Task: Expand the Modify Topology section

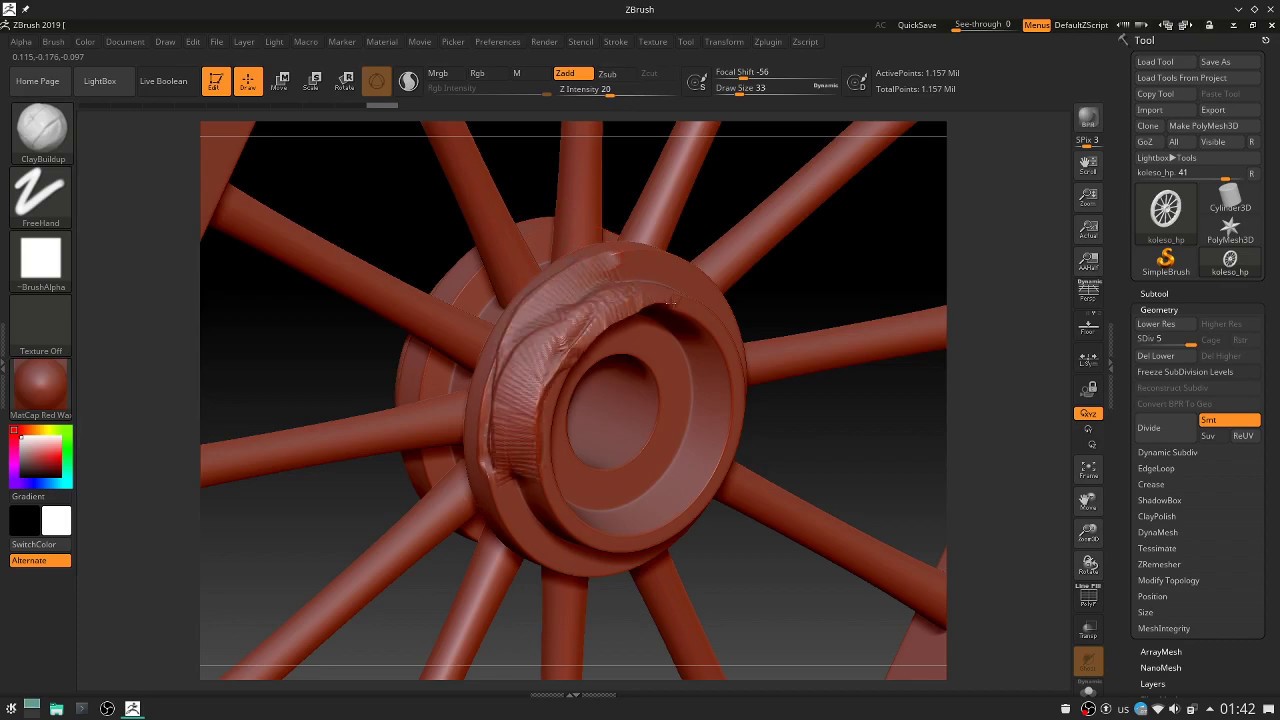Action: coord(1168,581)
